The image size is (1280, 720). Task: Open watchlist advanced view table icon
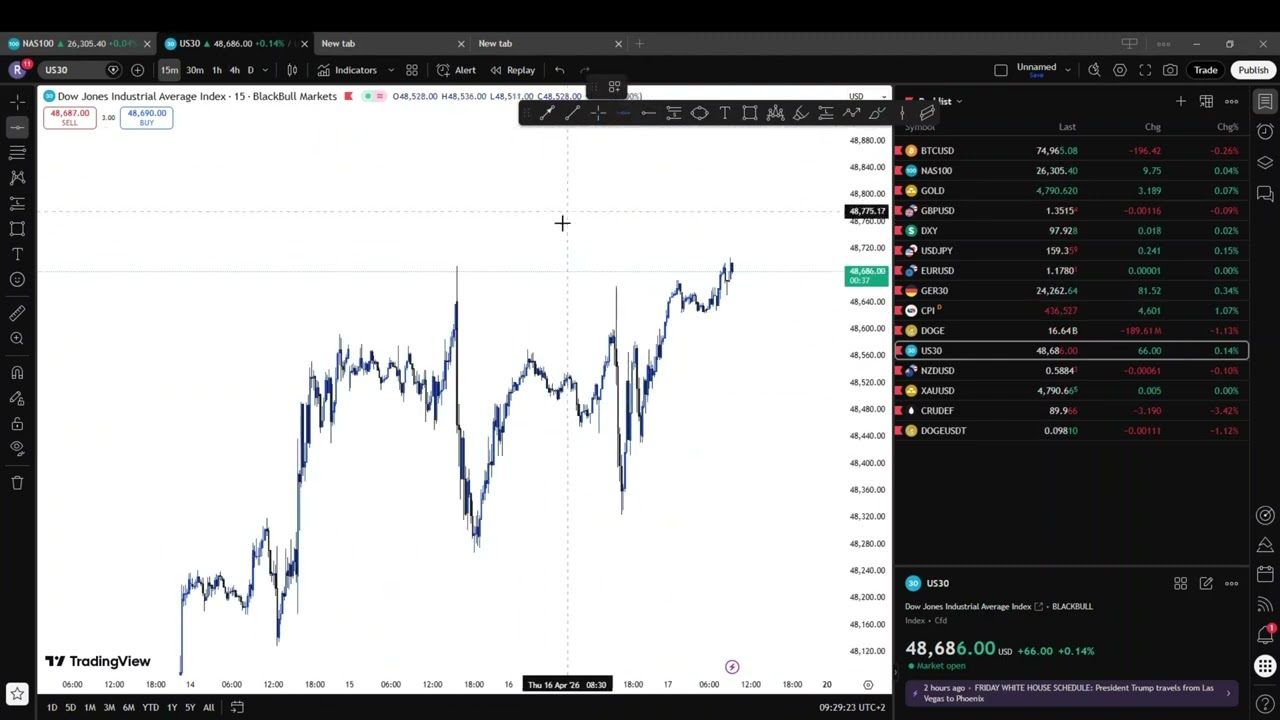pyautogui.click(x=1207, y=101)
